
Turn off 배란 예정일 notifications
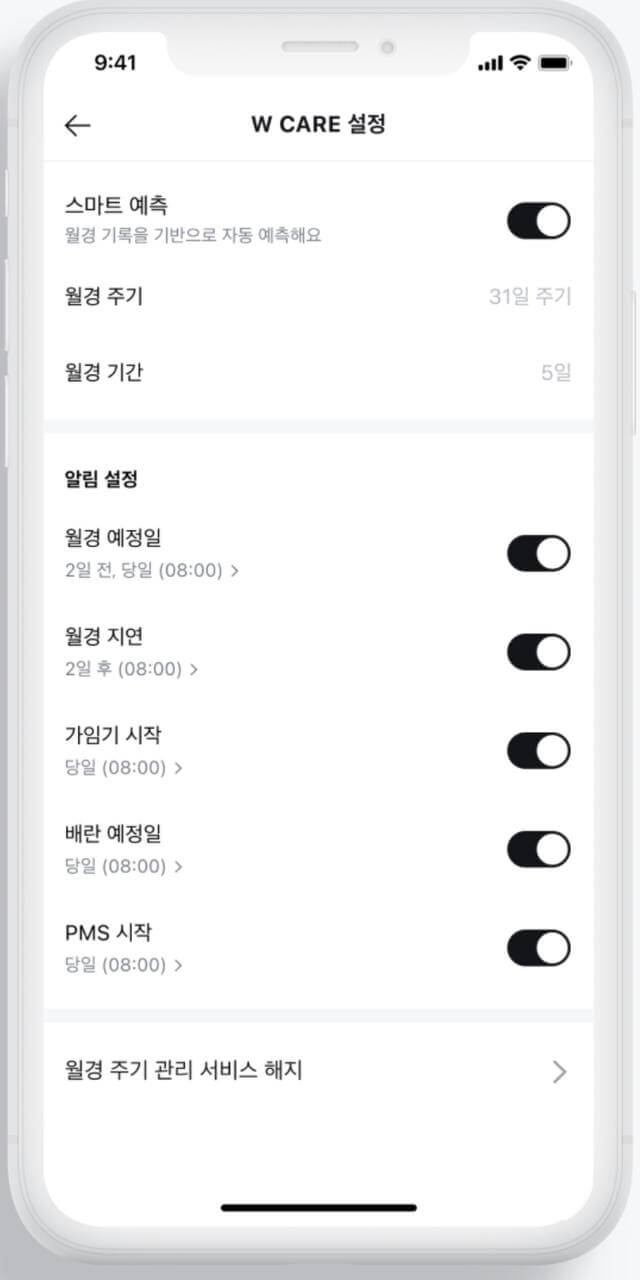(538, 849)
